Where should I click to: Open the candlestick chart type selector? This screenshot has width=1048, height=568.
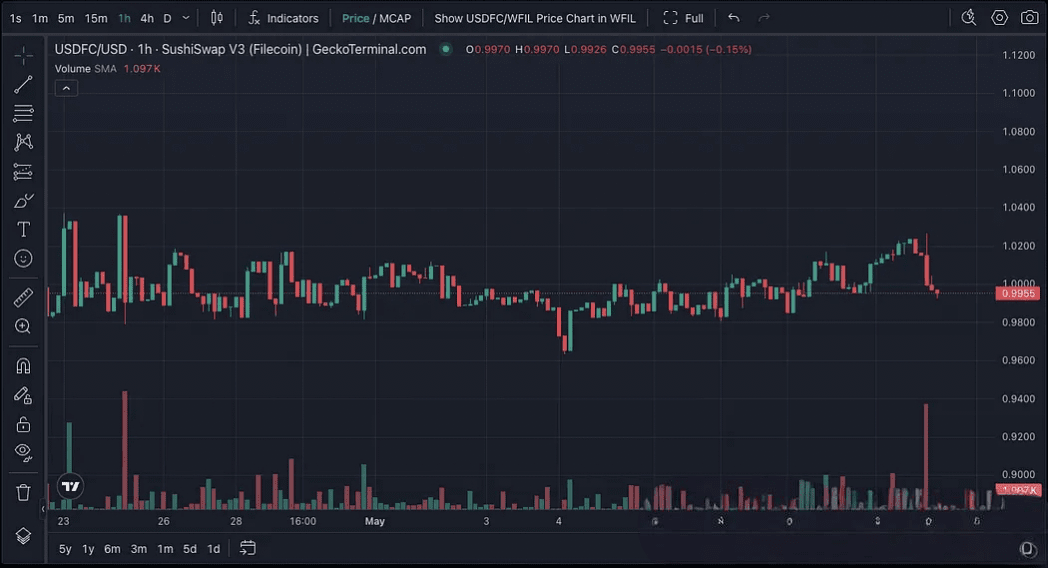click(x=217, y=18)
